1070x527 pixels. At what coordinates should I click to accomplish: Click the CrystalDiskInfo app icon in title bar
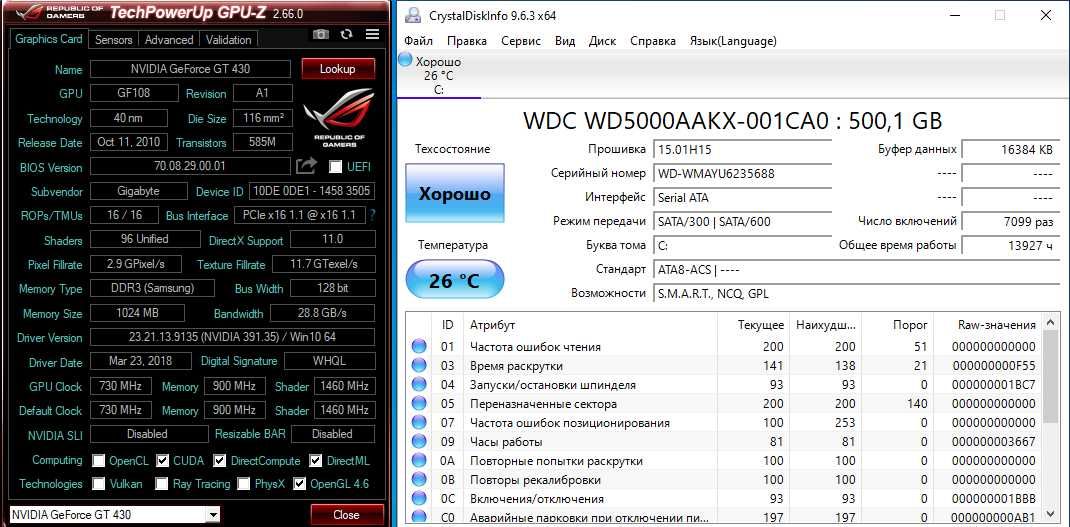pos(411,15)
